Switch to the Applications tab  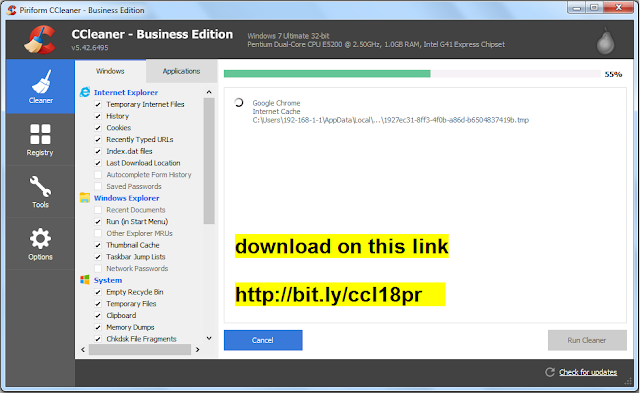(182, 71)
